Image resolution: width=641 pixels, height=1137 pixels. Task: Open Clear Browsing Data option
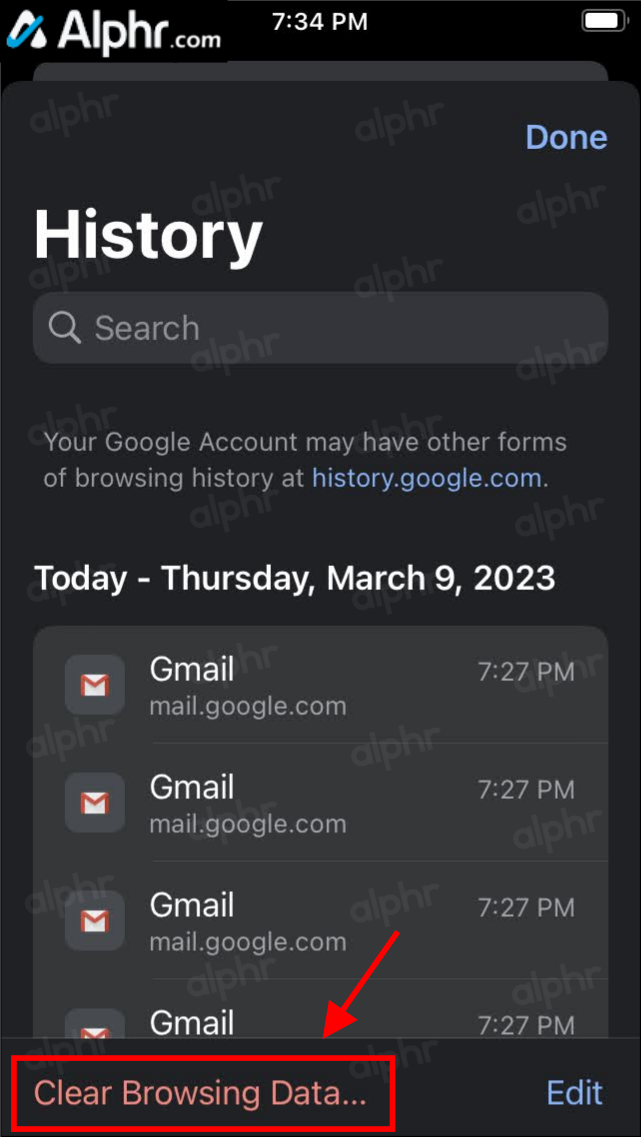pyautogui.click(x=200, y=1093)
